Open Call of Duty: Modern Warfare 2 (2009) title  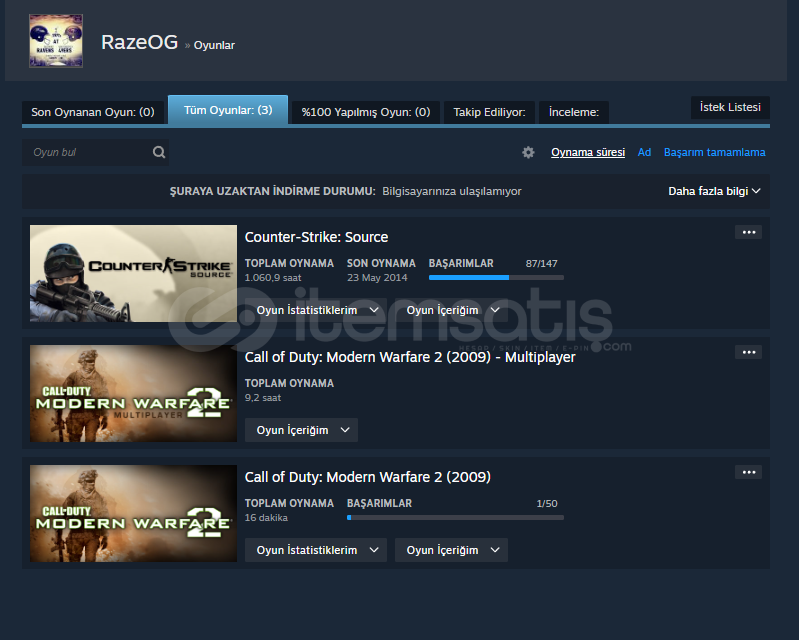click(x=368, y=477)
